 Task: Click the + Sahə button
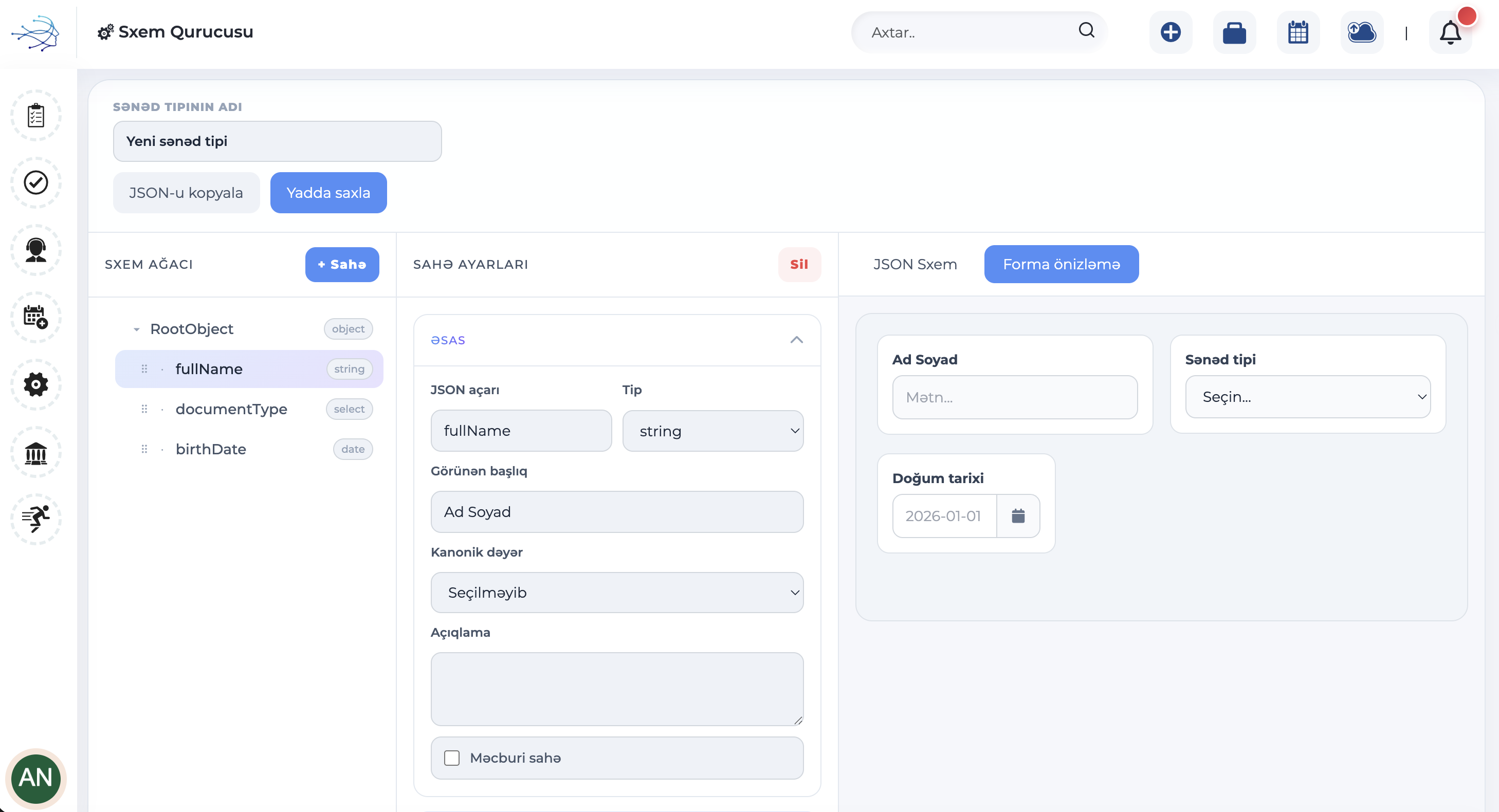click(342, 265)
